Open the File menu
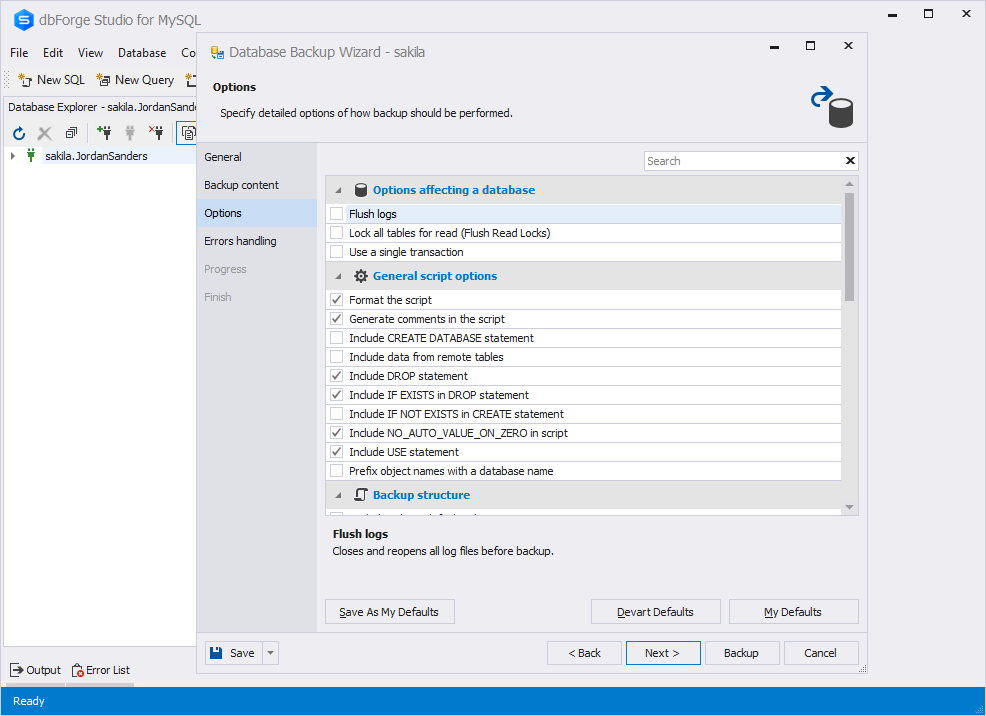Screen dimensions: 986x716 click(x=19, y=53)
